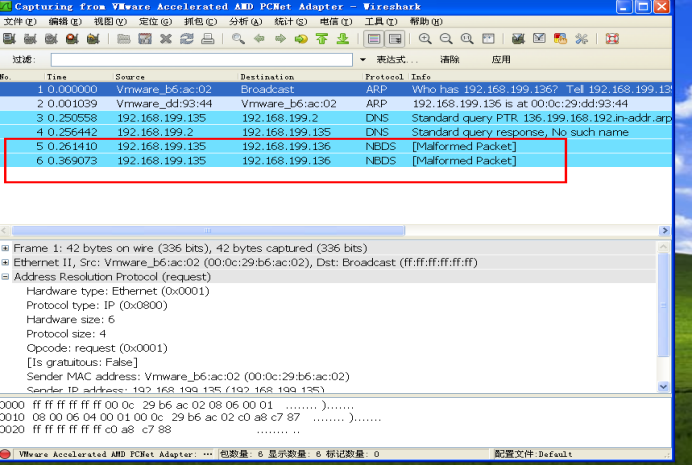Start a new live capture icon
This screenshot has height=465, width=692.
pos(51,39)
